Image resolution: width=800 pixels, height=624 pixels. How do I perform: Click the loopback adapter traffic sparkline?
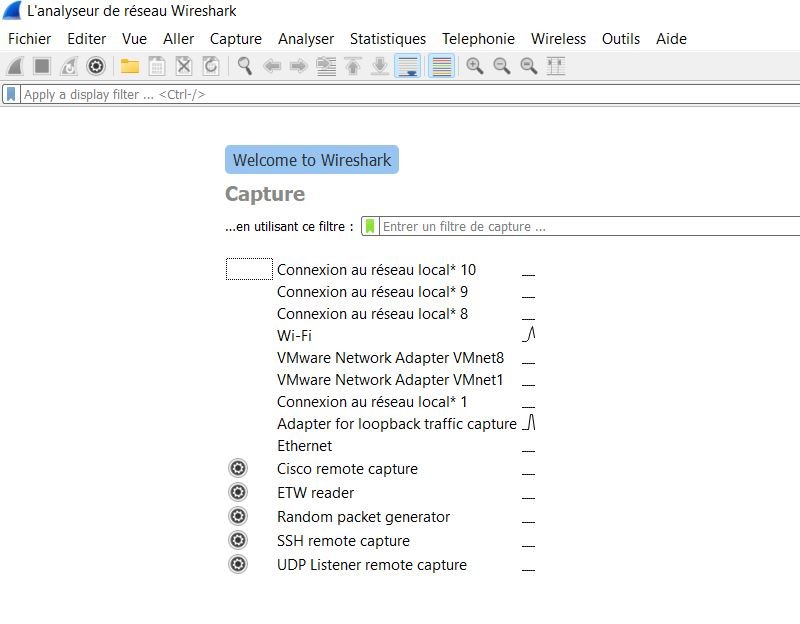(529, 422)
